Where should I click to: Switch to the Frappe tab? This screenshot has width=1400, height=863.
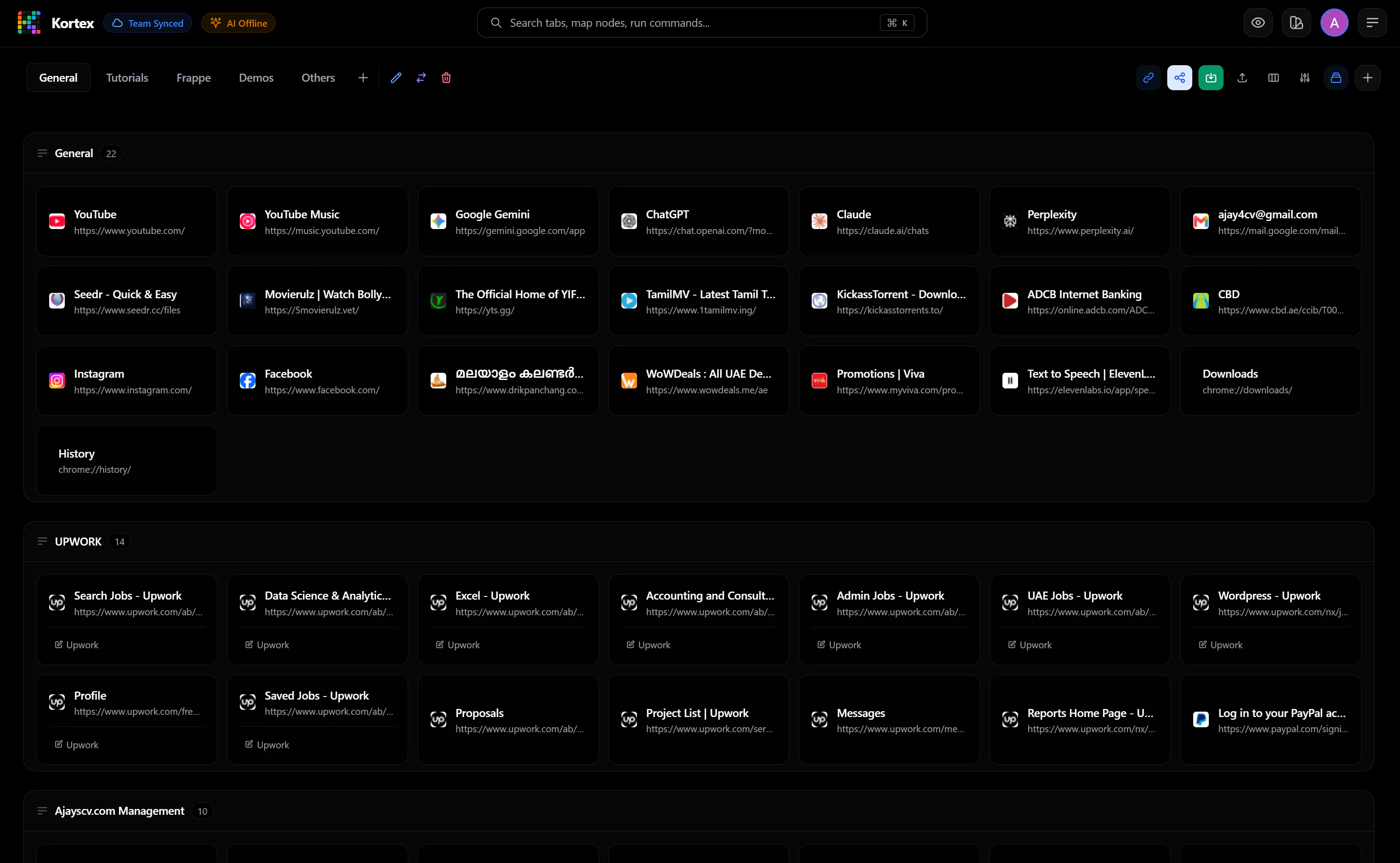pyautogui.click(x=193, y=78)
